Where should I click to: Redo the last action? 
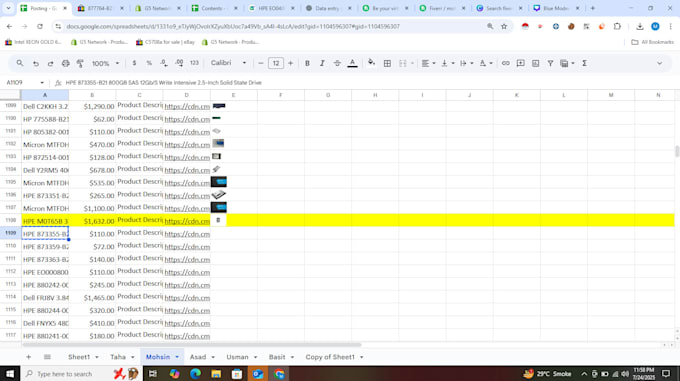click(x=50, y=63)
